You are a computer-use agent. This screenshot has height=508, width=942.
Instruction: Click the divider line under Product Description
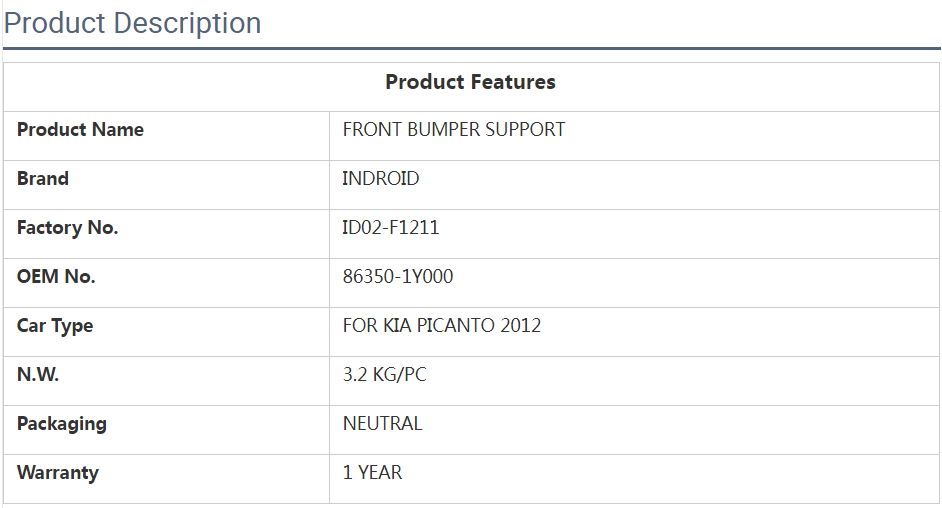coord(470,48)
